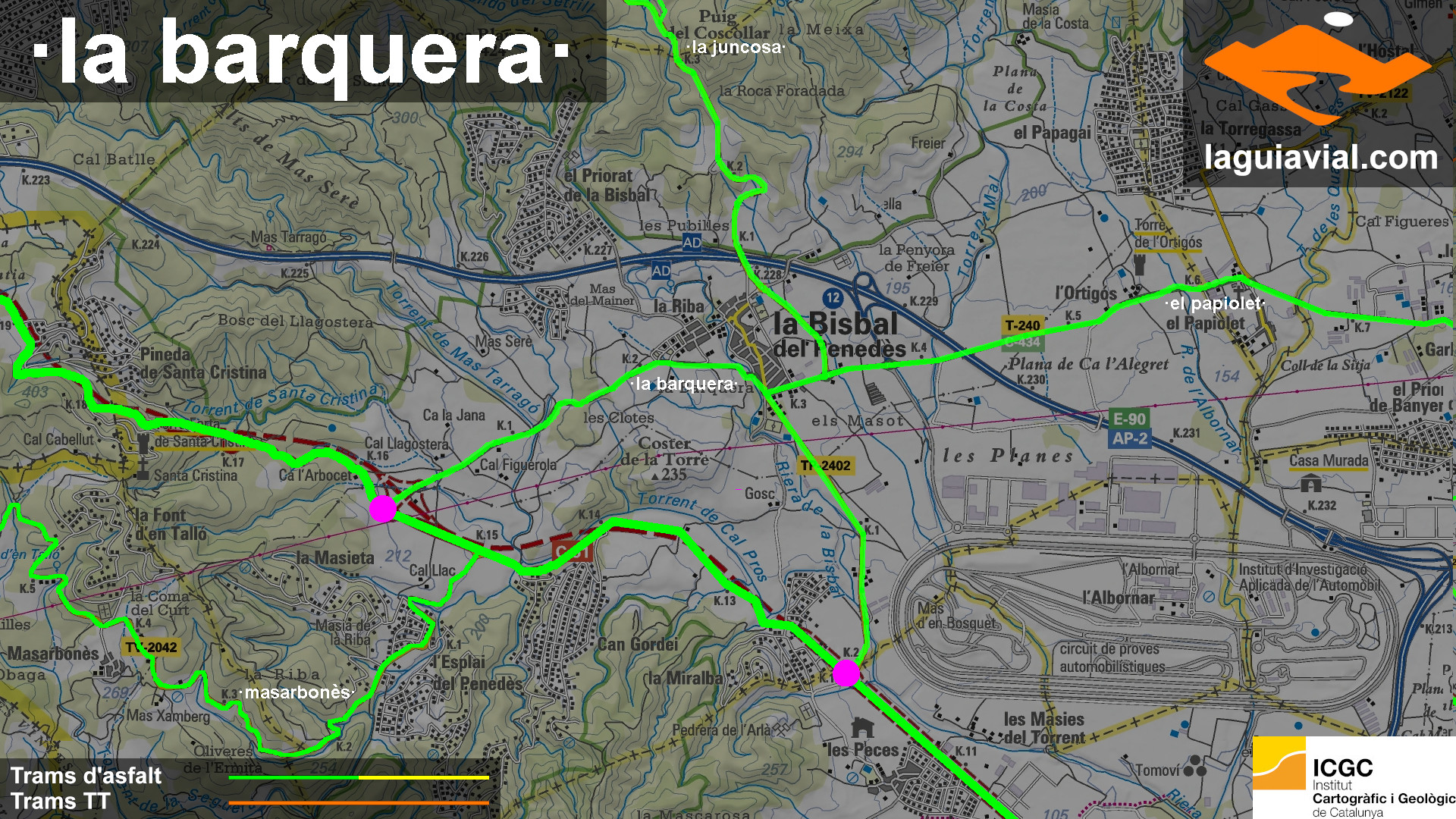Click the 'la Bisbal del Penedès' town name

838,335
